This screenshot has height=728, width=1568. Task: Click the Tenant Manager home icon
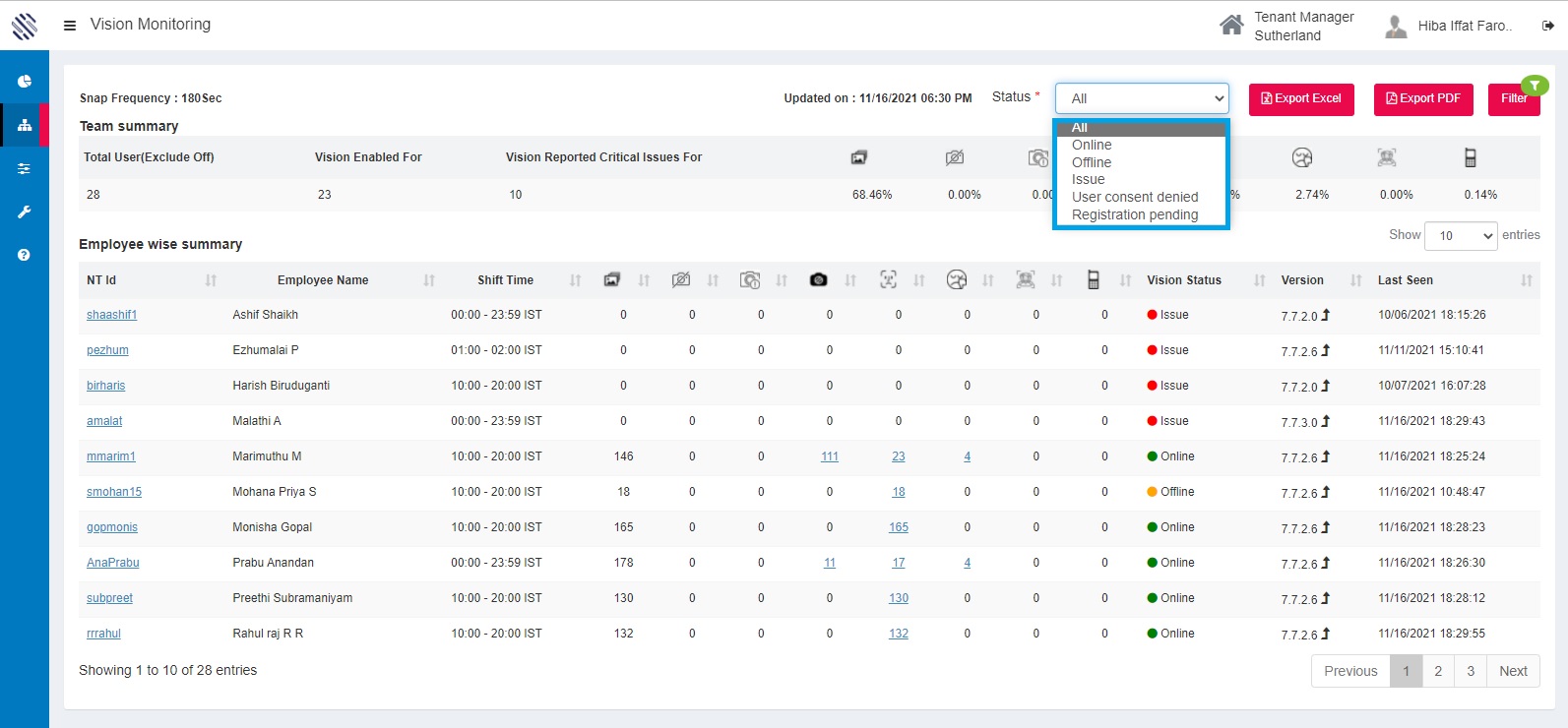pos(1231,26)
